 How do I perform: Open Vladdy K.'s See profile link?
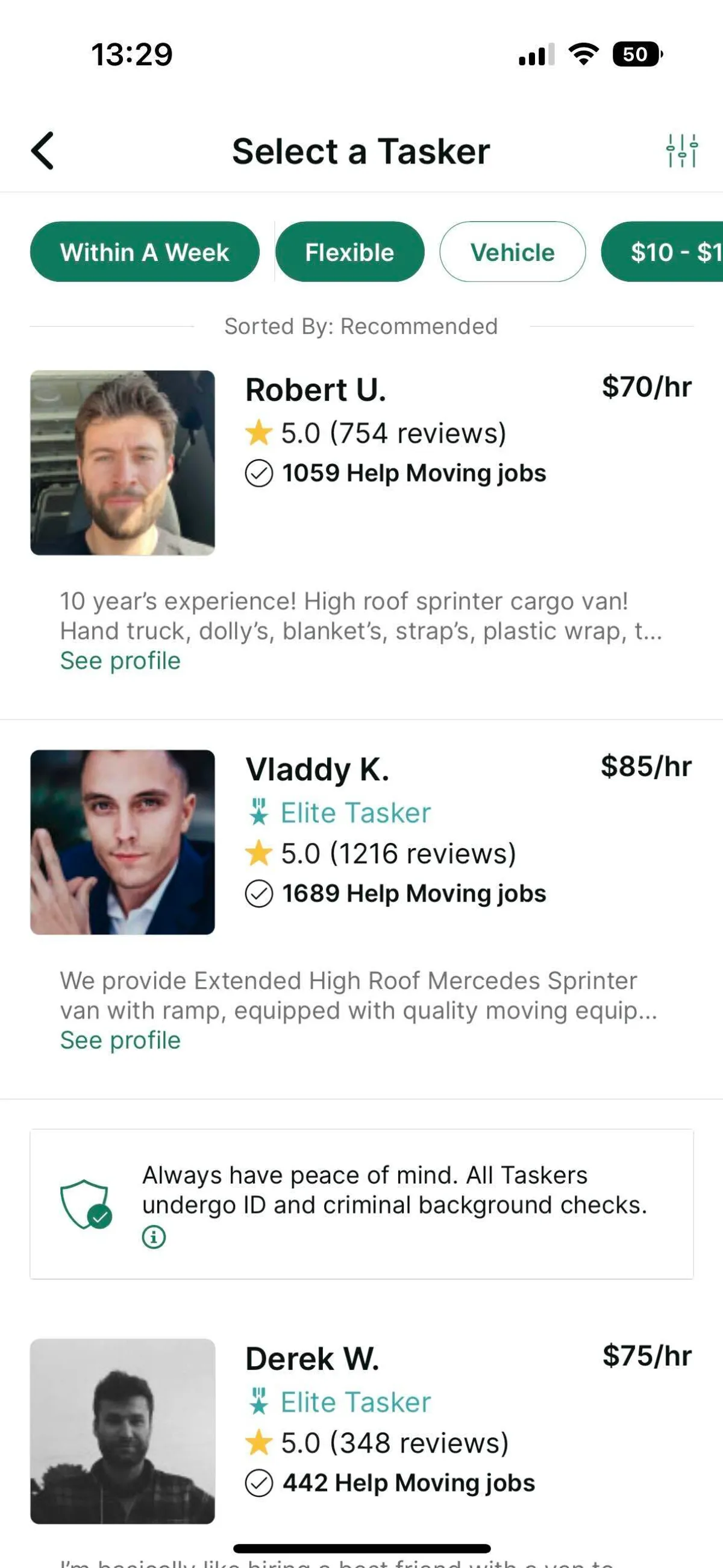point(120,1041)
